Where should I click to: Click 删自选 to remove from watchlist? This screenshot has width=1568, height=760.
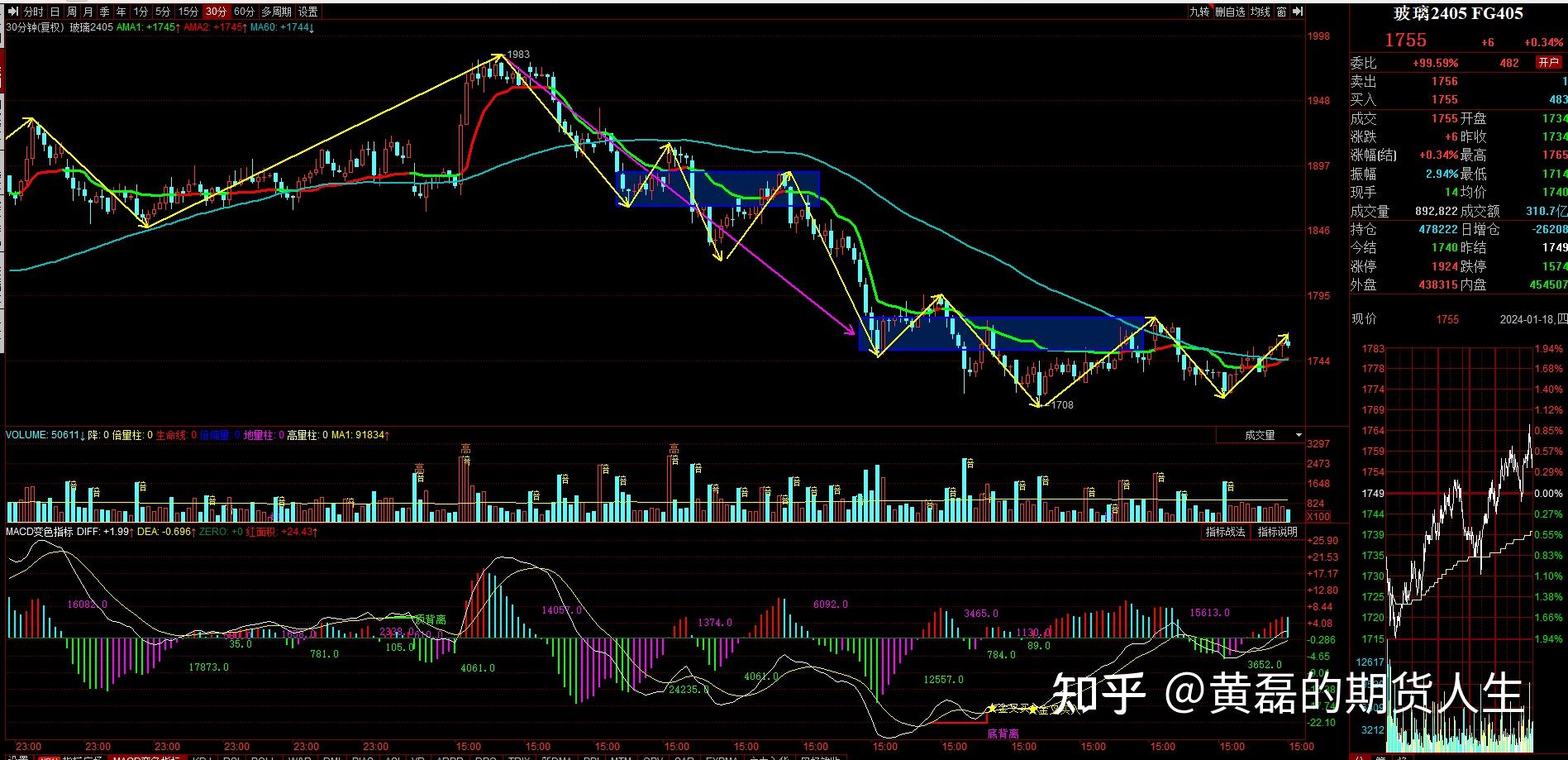[x=1230, y=12]
